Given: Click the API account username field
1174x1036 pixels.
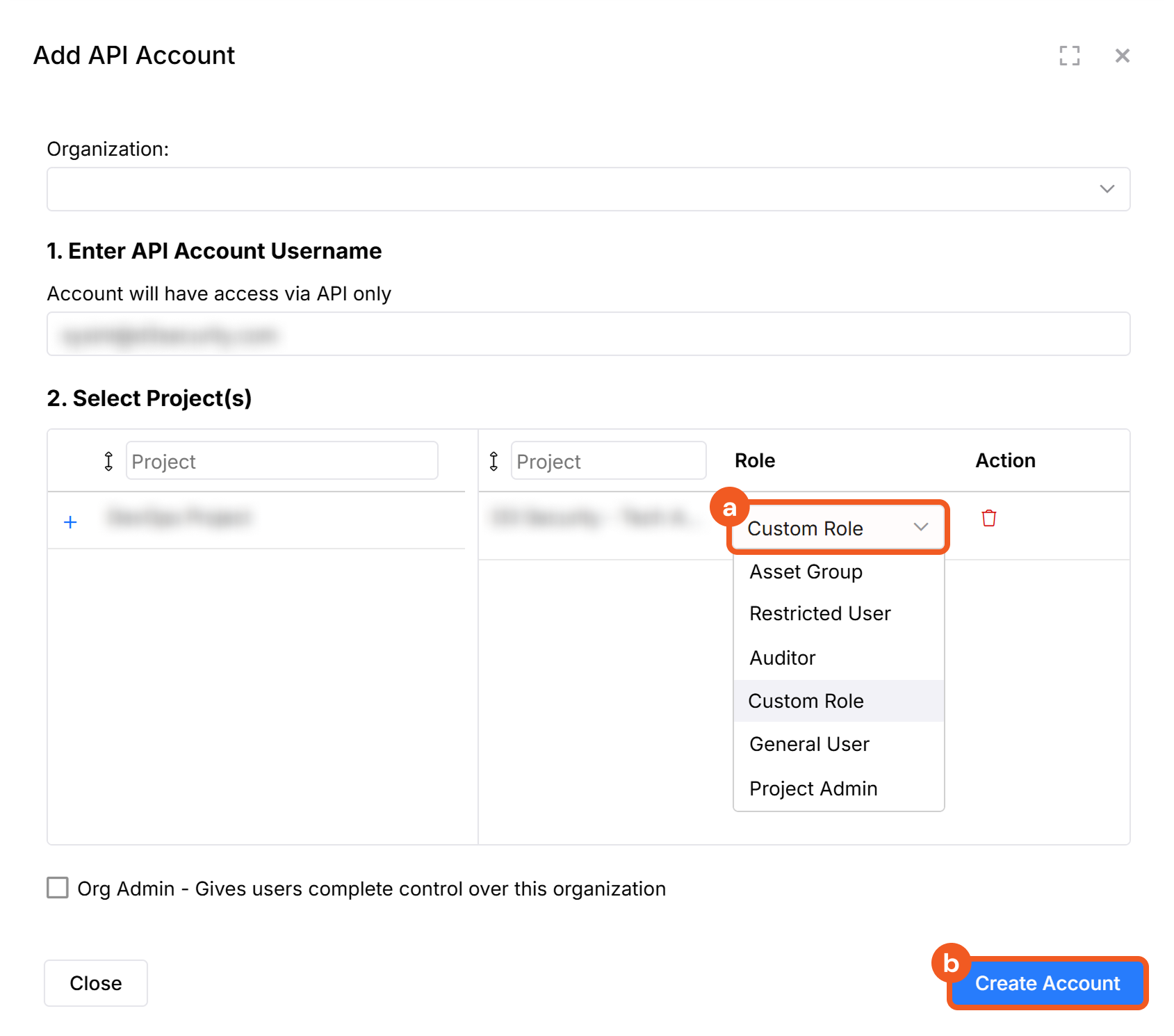Looking at the screenshot, I should pyautogui.click(x=587, y=334).
